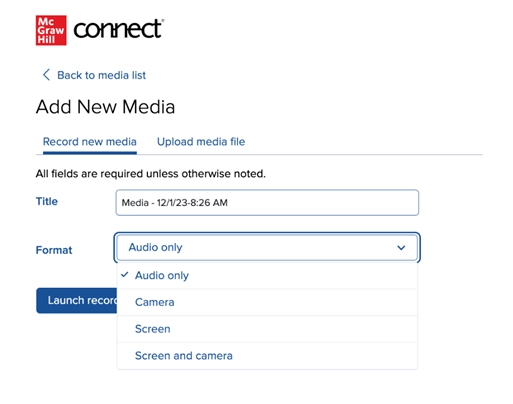This screenshot has height=404, width=513.
Task: Select Screen format option
Action: (267, 329)
